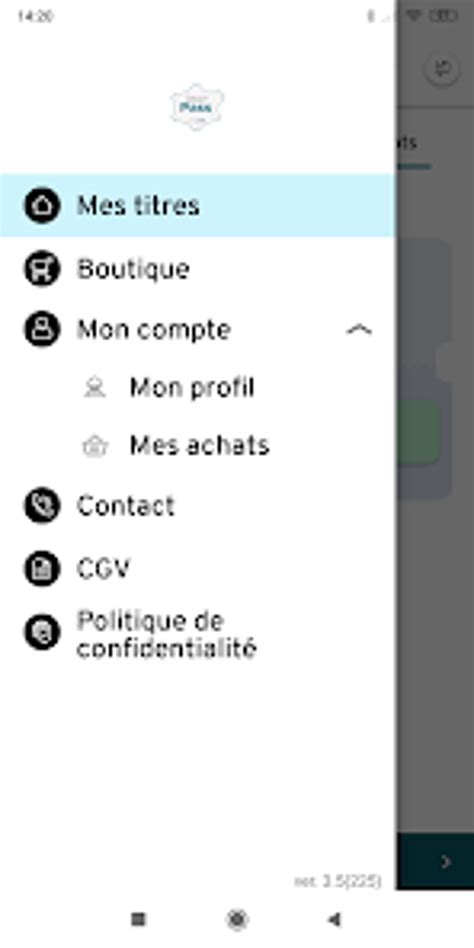The image size is (474, 948).
Task: Tap the document icon next to CGV
Action: coord(42,569)
